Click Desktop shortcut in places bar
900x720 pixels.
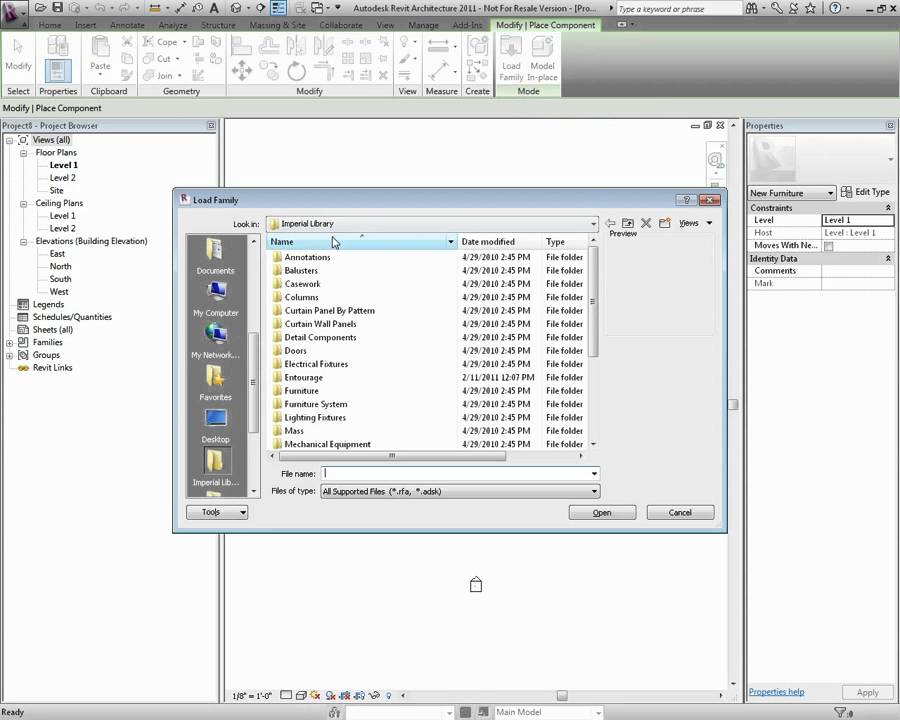[x=215, y=425]
